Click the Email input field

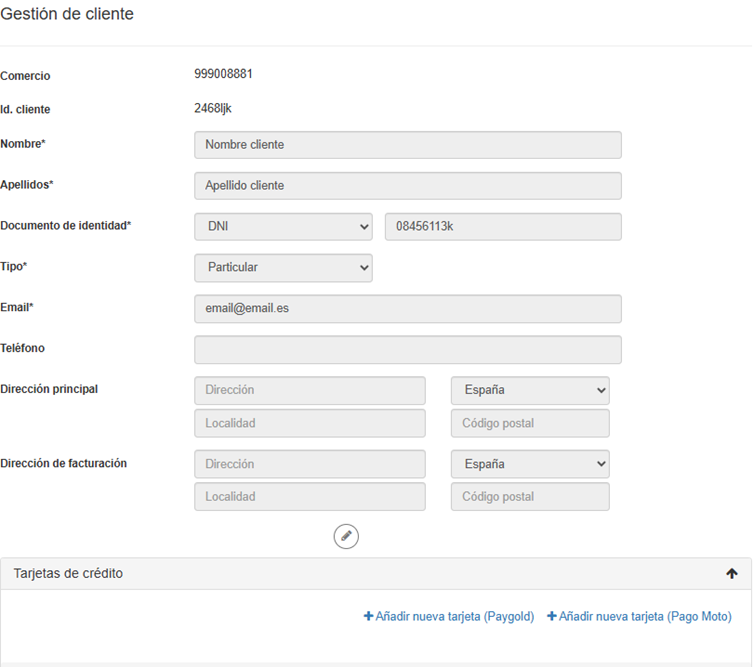click(408, 309)
